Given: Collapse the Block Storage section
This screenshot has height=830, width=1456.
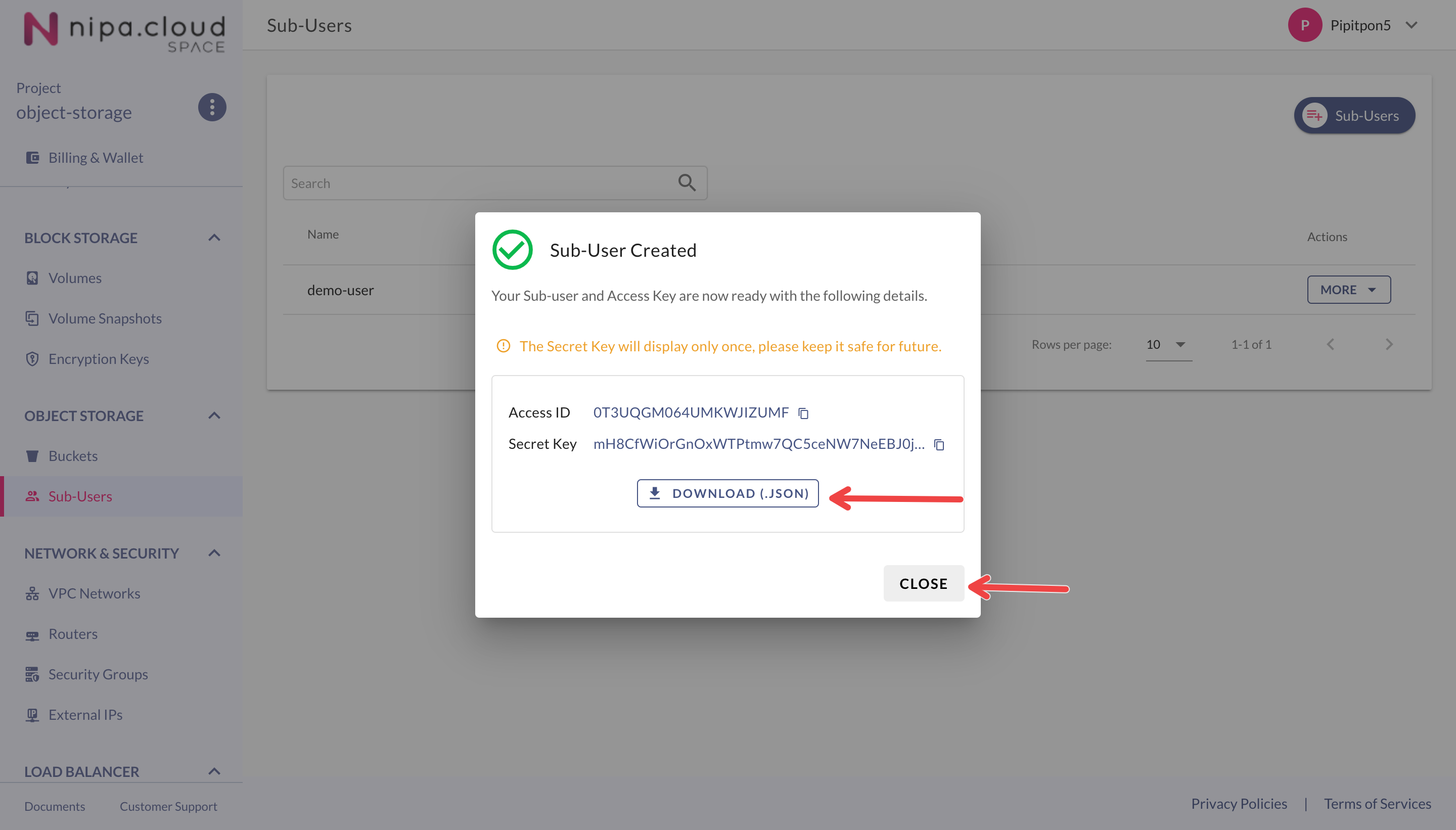Looking at the screenshot, I should [x=214, y=238].
